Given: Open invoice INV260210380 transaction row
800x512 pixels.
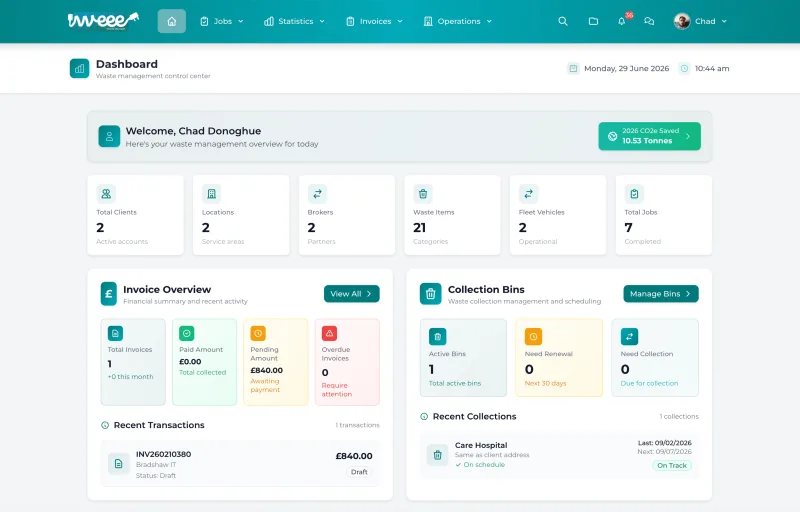Looking at the screenshot, I should click(x=240, y=464).
